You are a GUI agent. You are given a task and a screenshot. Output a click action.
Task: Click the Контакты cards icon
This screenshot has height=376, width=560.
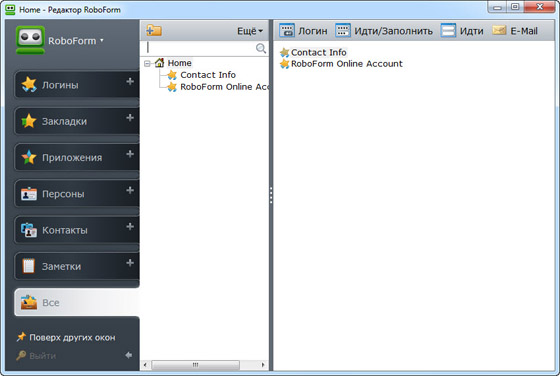(29, 230)
